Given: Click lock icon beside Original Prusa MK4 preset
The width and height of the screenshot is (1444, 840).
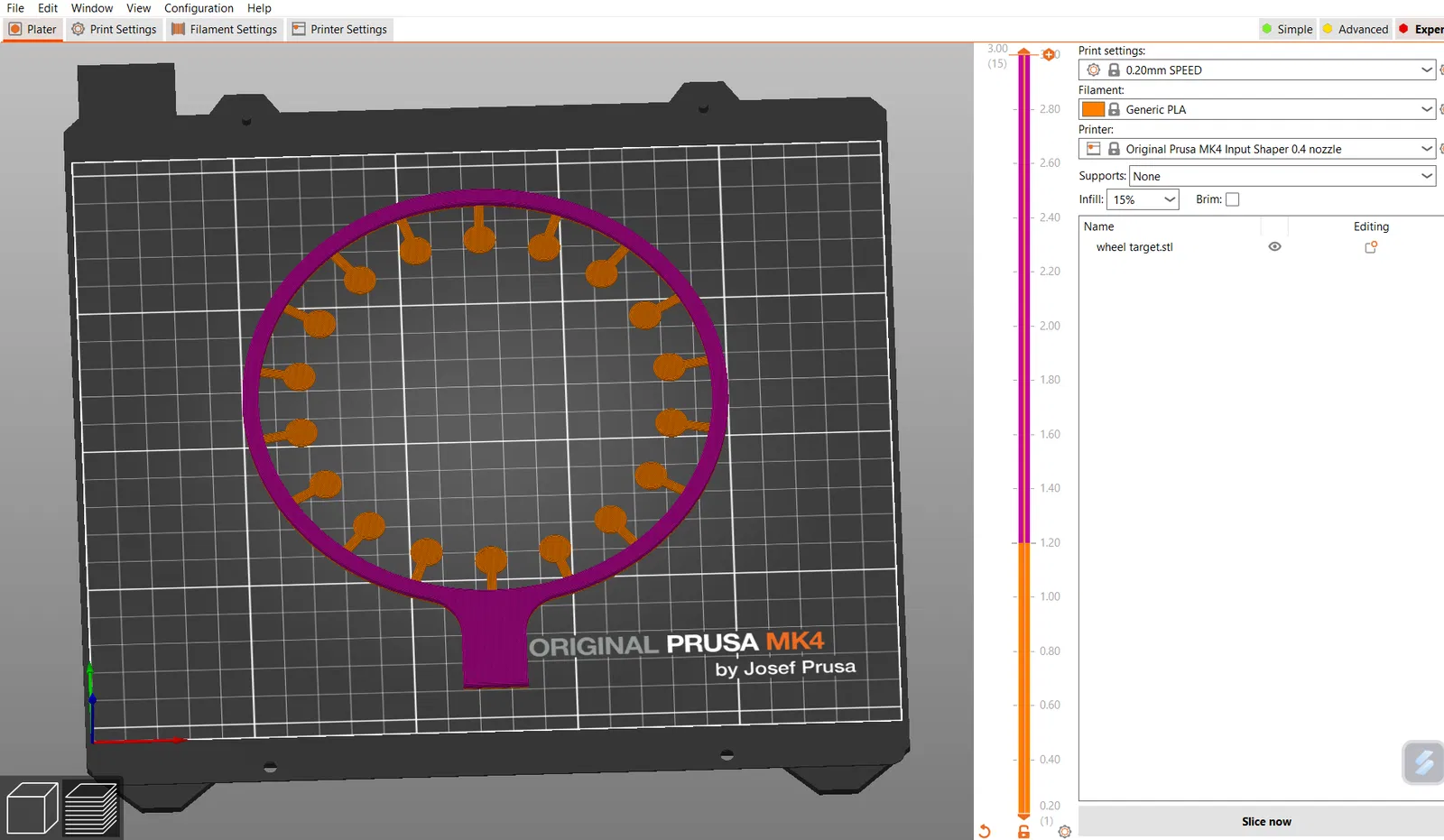Looking at the screenshot, I should point(1114,149).
